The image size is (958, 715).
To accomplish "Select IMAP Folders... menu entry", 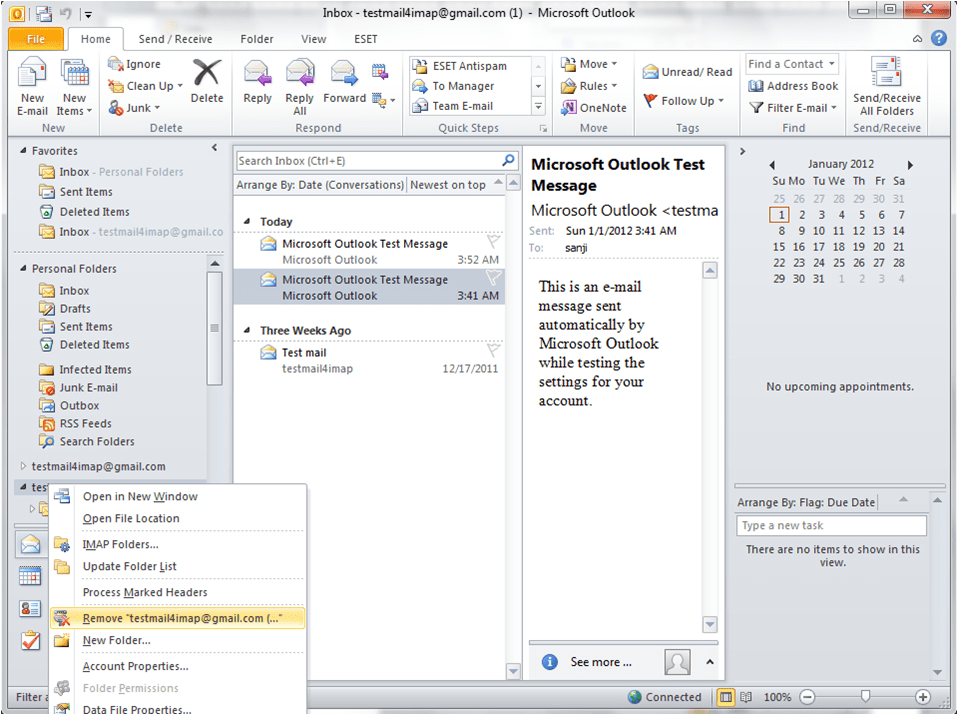I will (x=178, y=544).
